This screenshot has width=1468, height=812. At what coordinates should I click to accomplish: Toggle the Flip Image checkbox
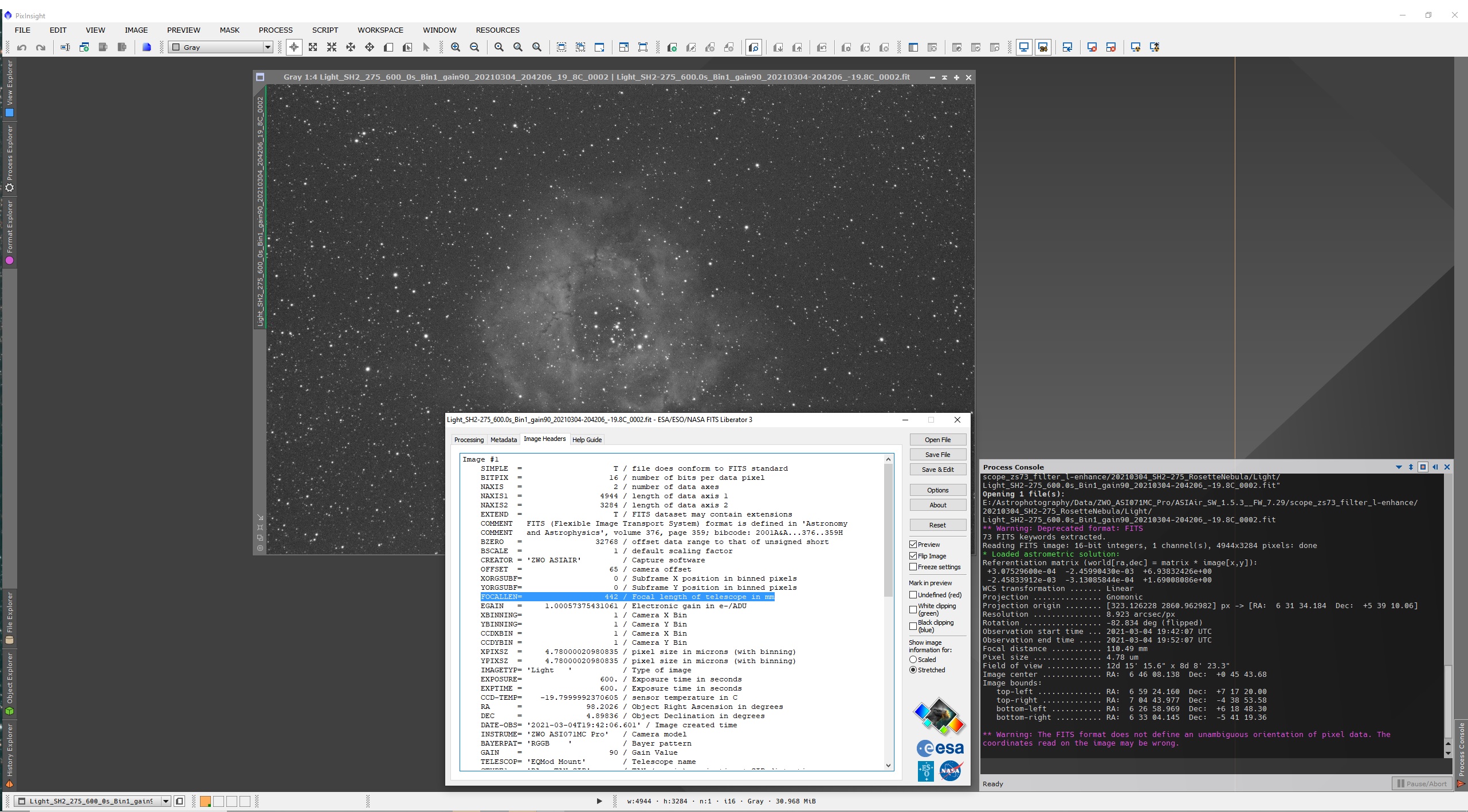click(x=913, y=556)
